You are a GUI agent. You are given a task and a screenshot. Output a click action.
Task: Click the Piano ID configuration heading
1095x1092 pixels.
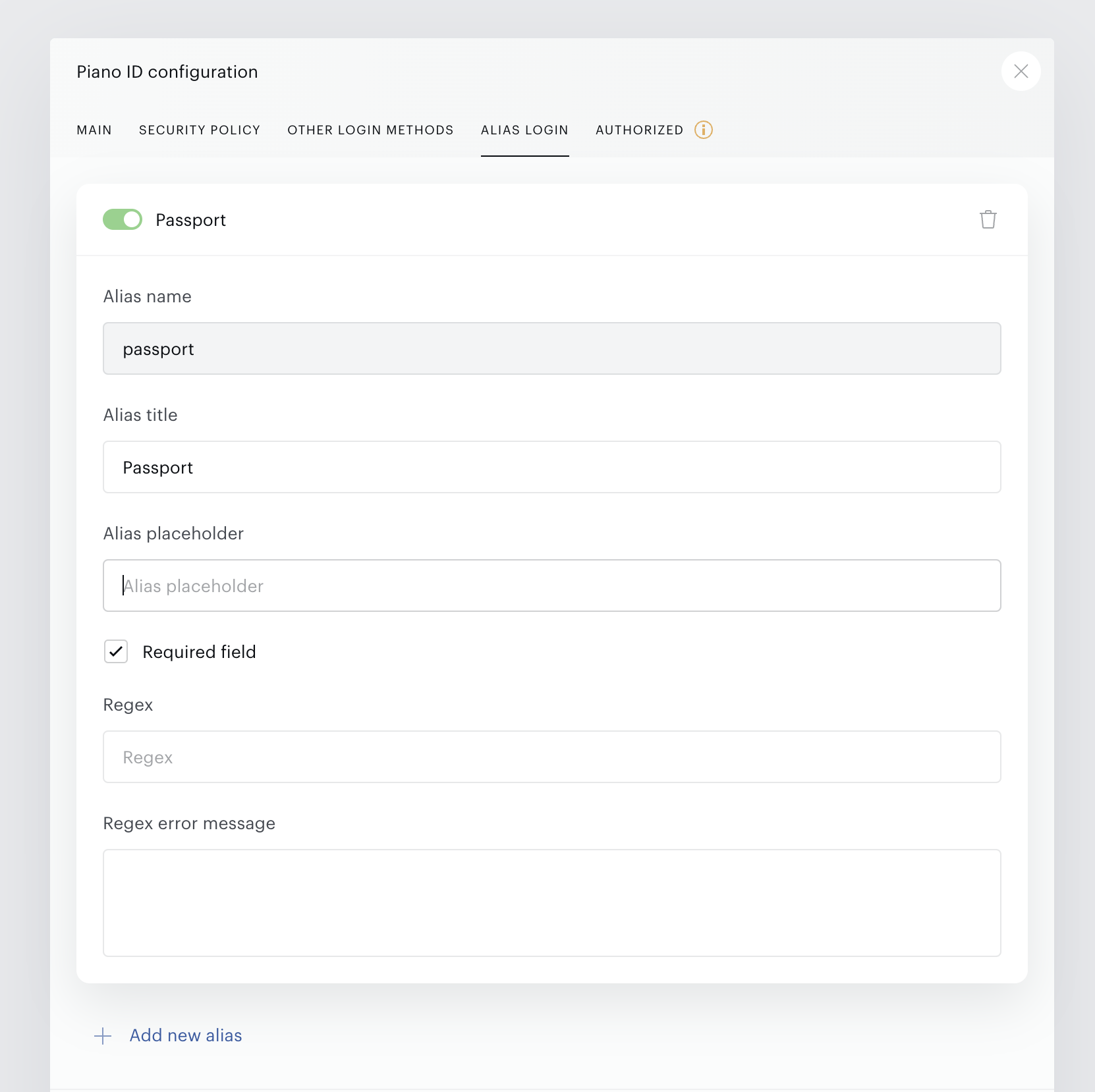pyautogui.click(x=167, y=72)
